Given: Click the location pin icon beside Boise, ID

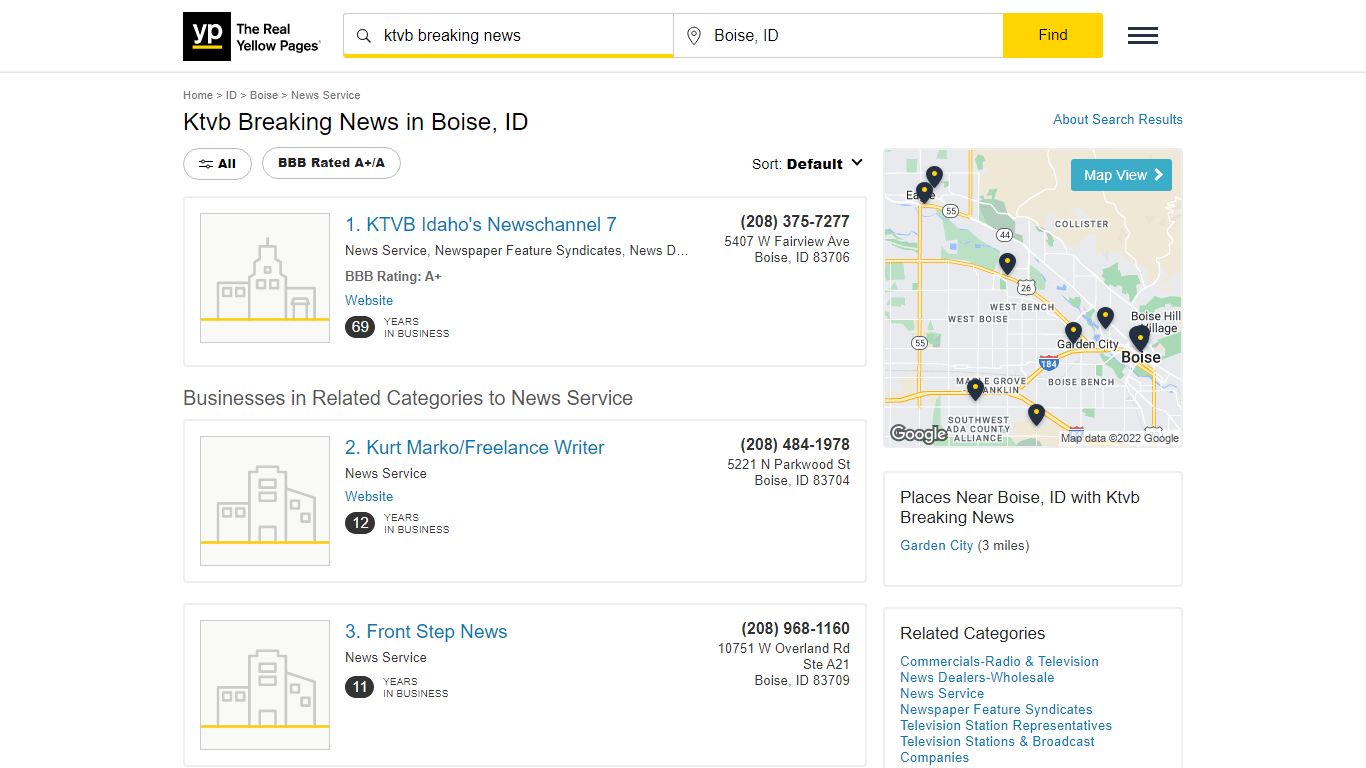Looking at the screenshot, I should click(694, 36).
